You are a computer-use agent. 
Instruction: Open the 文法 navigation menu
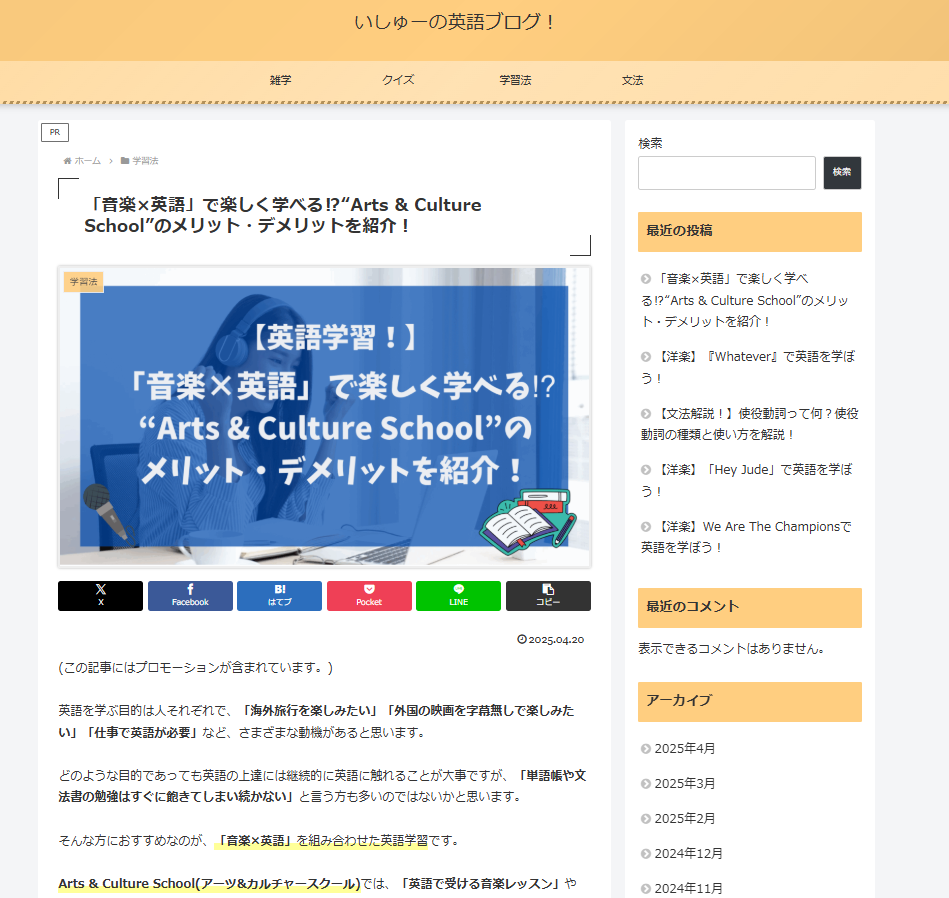pos(632,80)
